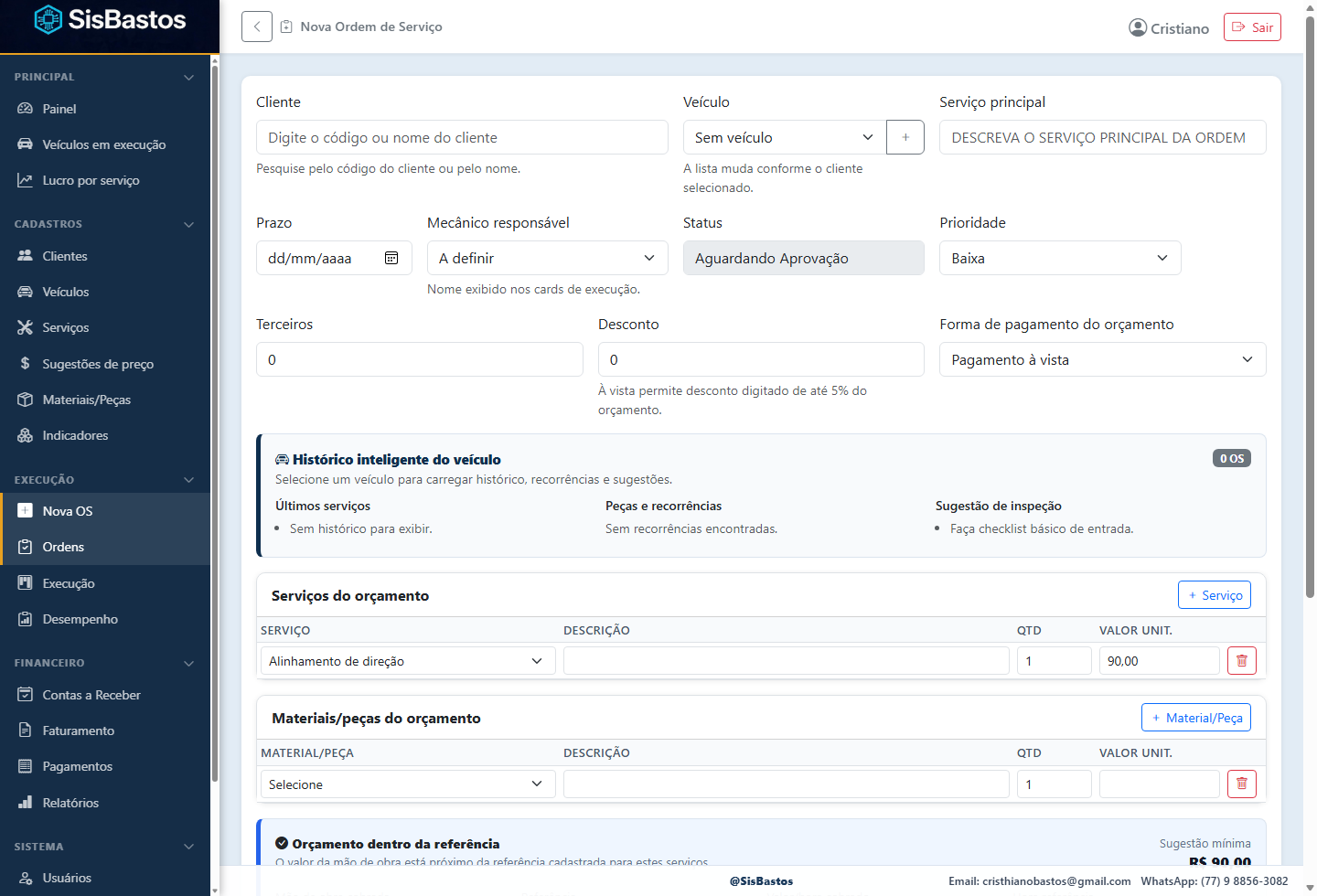
Task: Click the Contas a Receber icon
Action: click(x=25, y=695)
